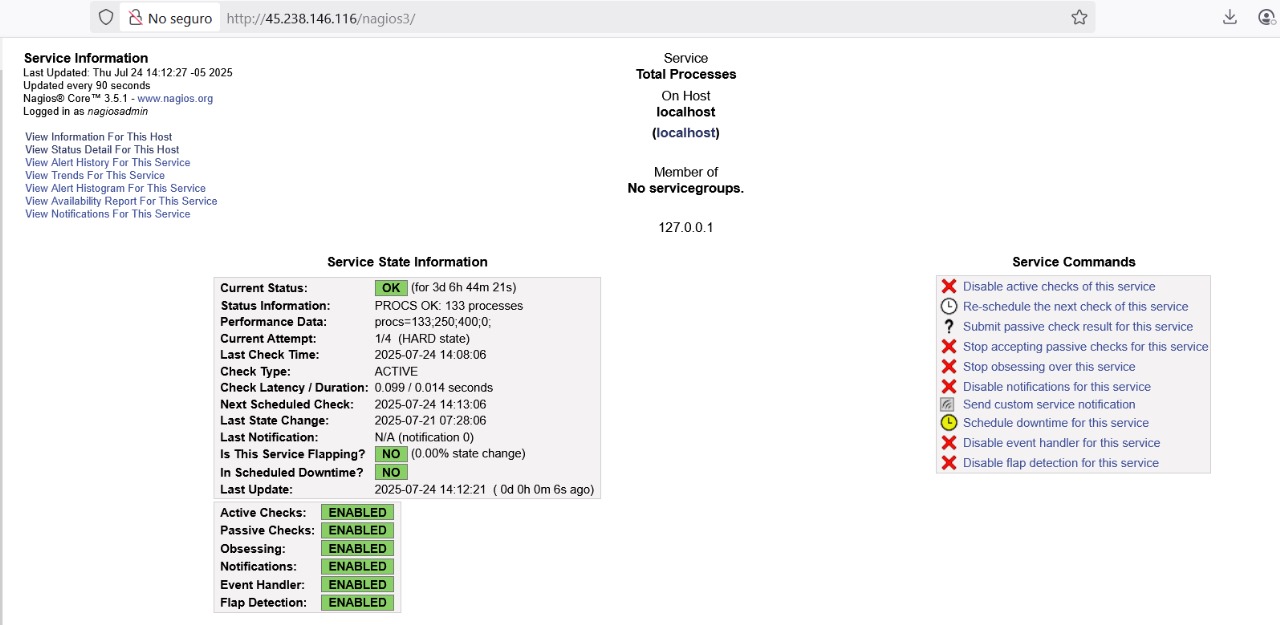Image resolution: width=1280 pixels, height=625 pixels.
Task: Click the green OK Current Status badge
Action: click(x=391, y=288)
